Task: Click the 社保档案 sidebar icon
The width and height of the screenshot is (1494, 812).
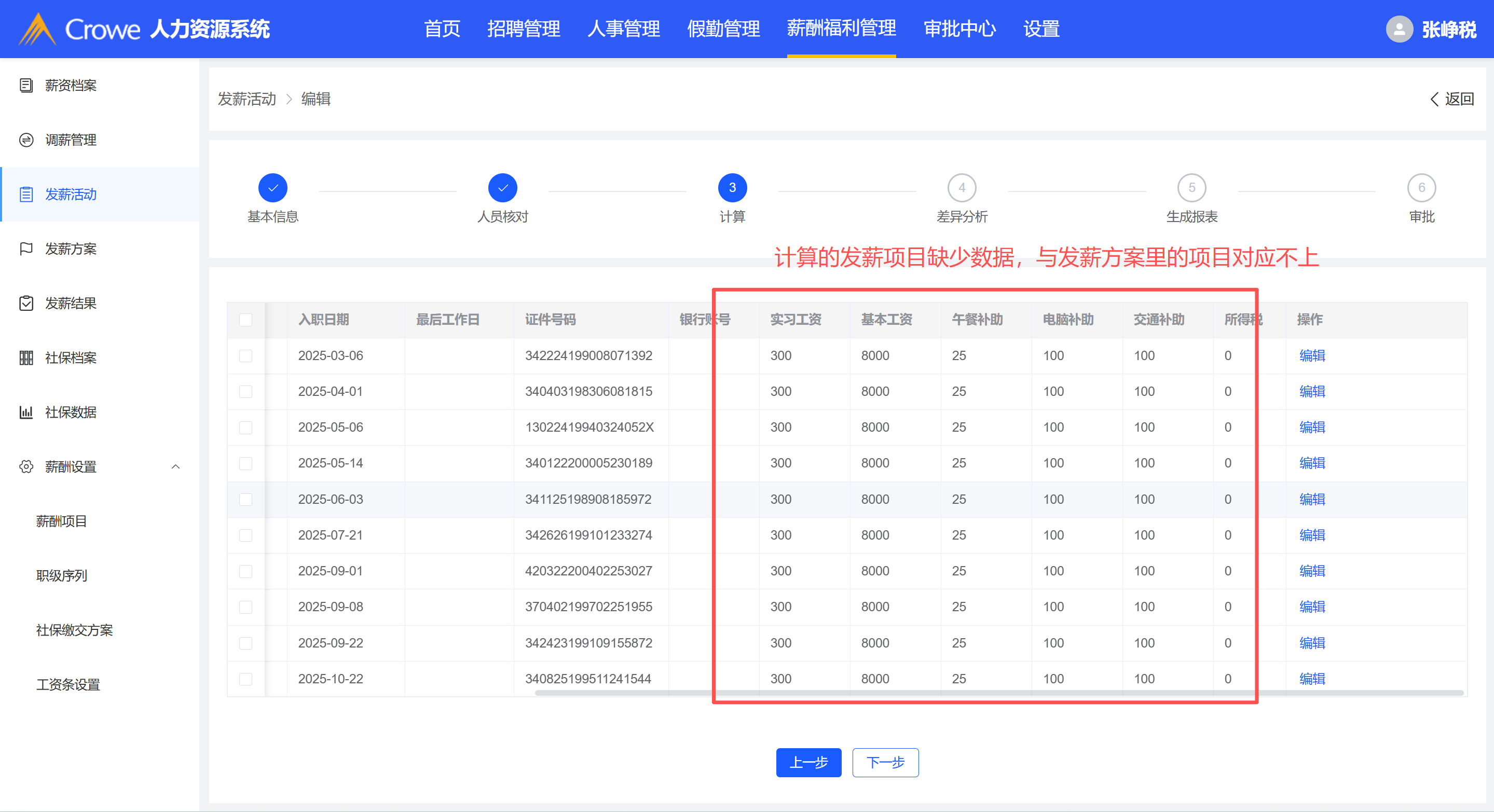Action: coord(26,358)
